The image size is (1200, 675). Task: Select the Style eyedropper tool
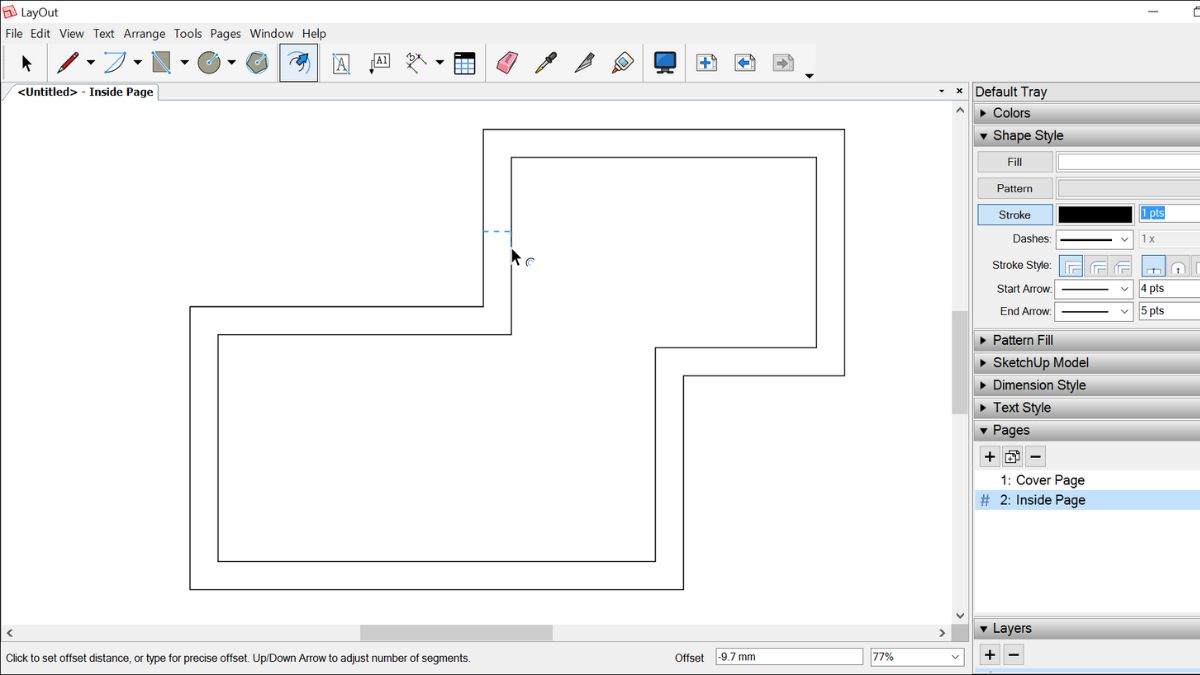point(545,63)
